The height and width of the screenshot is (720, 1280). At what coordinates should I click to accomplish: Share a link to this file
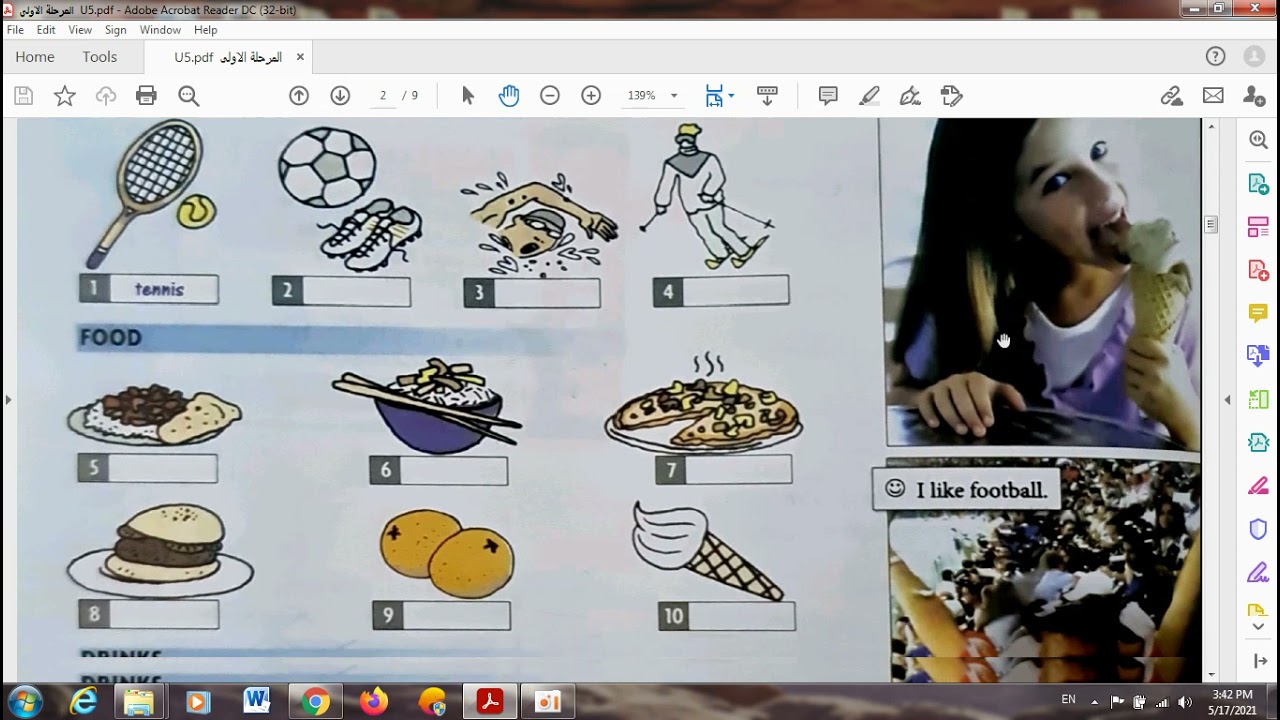point(1172,96)
